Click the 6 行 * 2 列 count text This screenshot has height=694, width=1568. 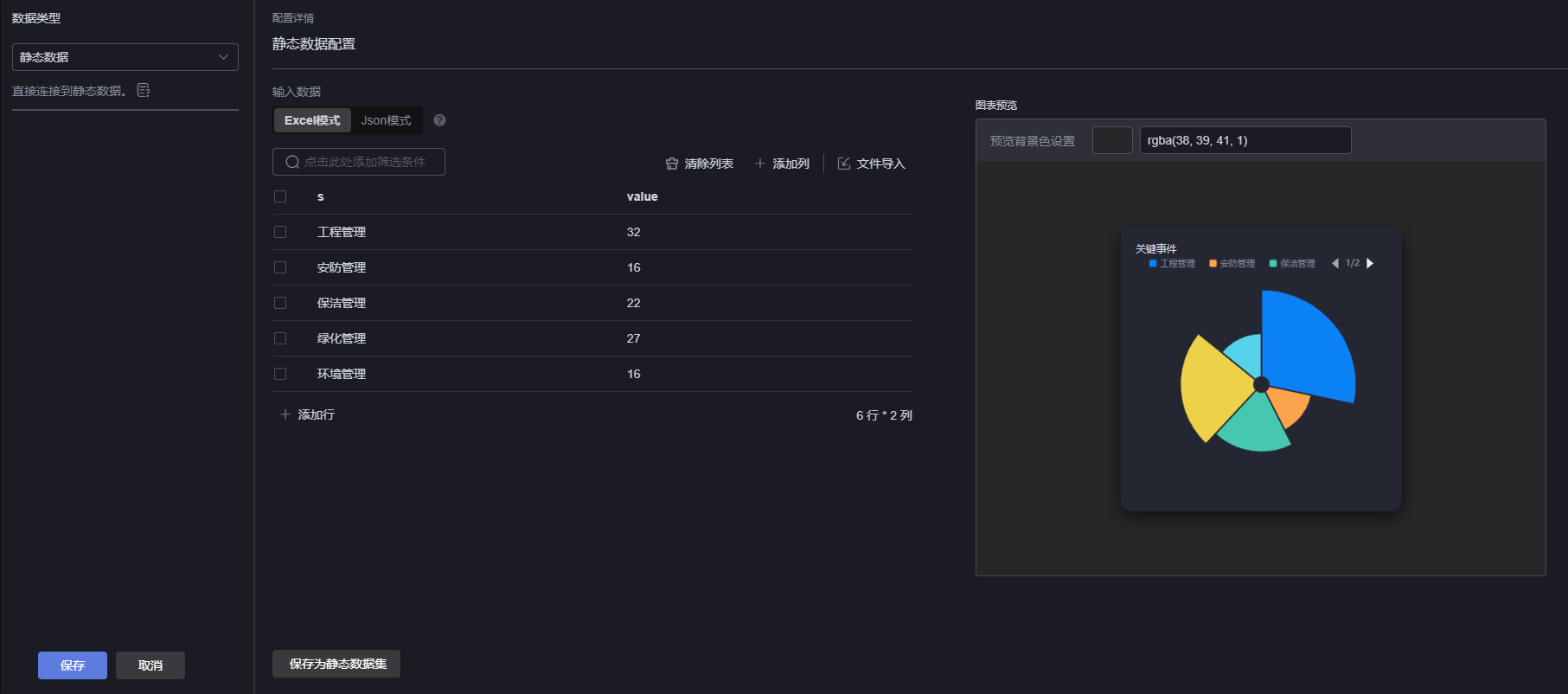[x=884, y=415]
